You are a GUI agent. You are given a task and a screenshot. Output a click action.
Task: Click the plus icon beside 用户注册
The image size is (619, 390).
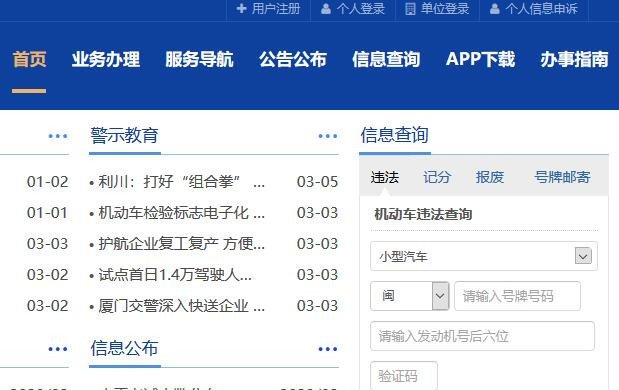coord(241,8)
